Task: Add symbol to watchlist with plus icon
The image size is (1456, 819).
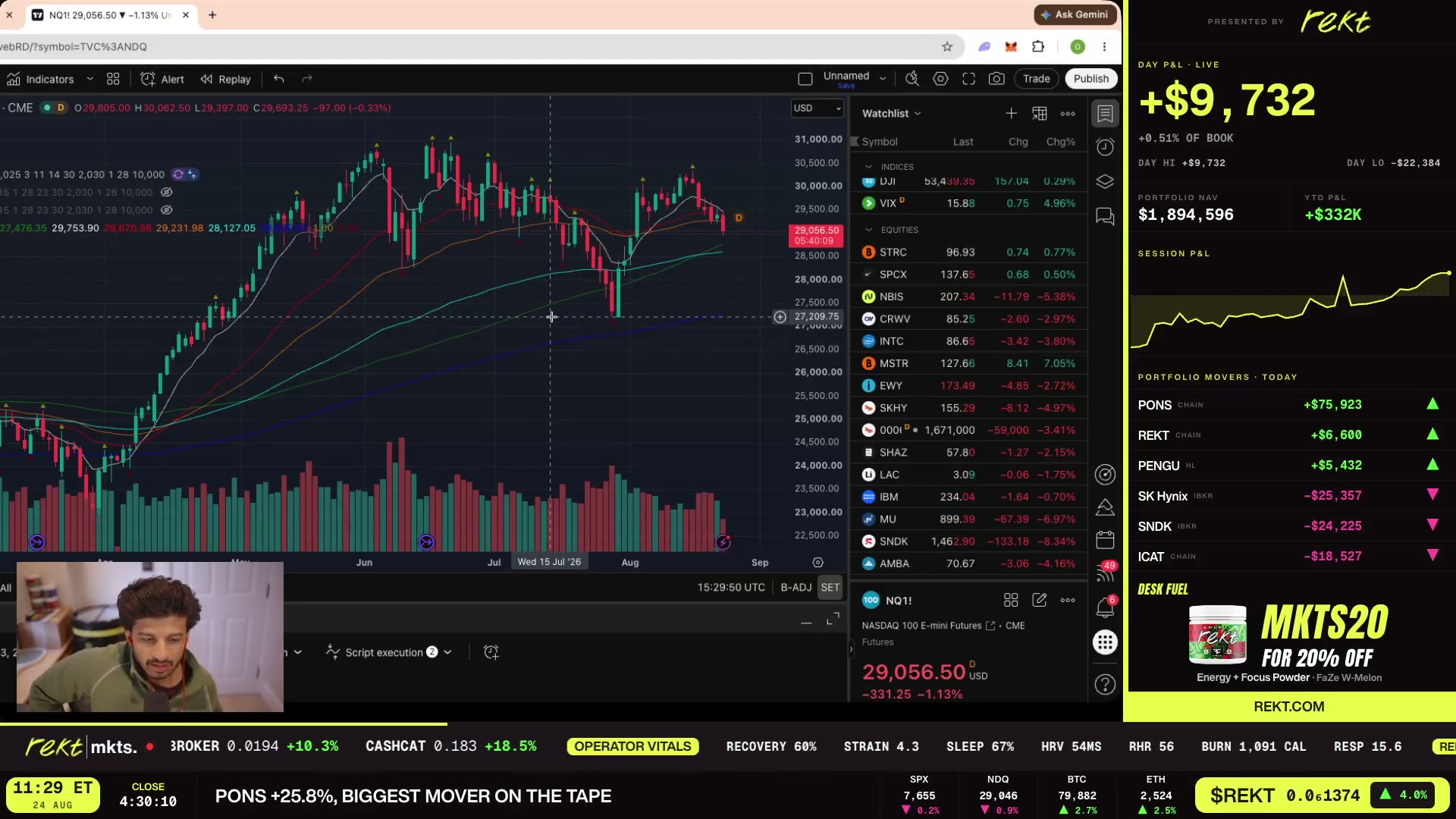Action: (x=1011, y=114)
